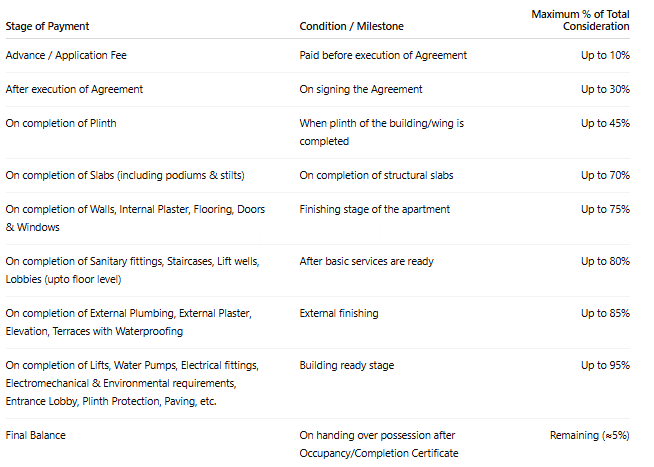
Task: Select the 'External finishing' milestone cell
Action: [339, 313]
